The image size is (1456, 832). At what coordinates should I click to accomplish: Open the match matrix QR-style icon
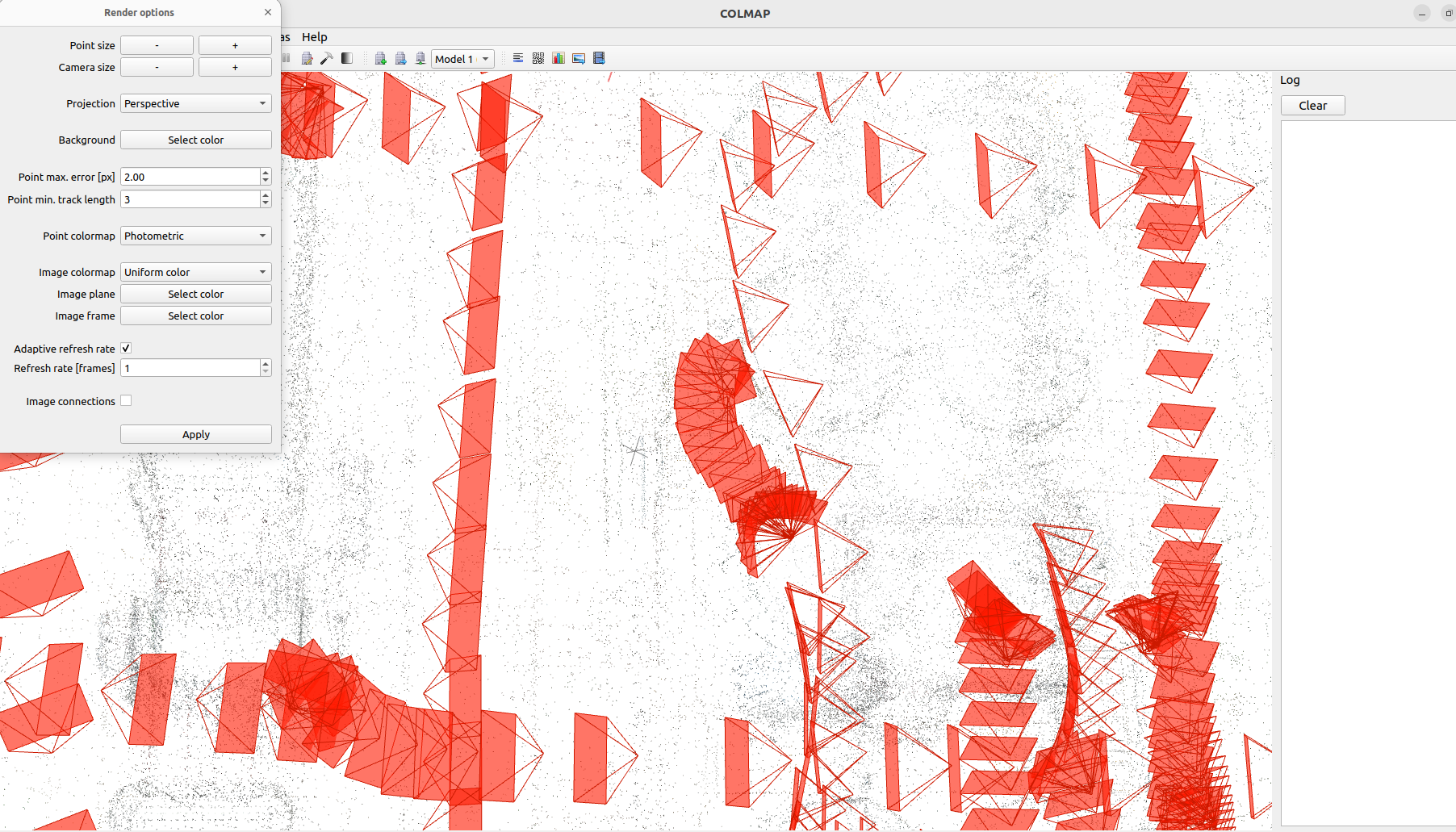click(538, 58)
